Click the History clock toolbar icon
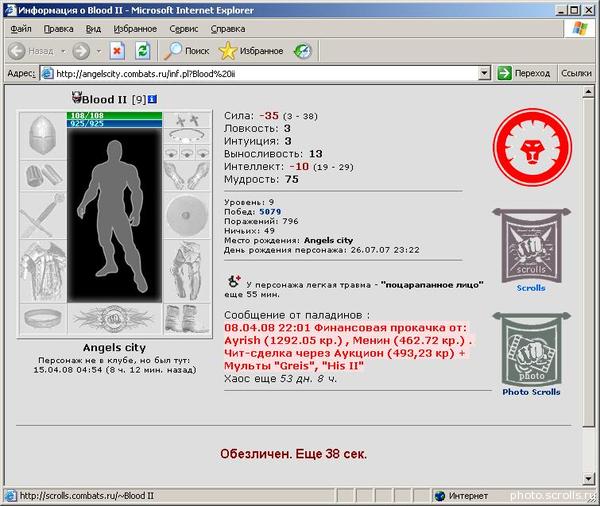 [303, 51]
